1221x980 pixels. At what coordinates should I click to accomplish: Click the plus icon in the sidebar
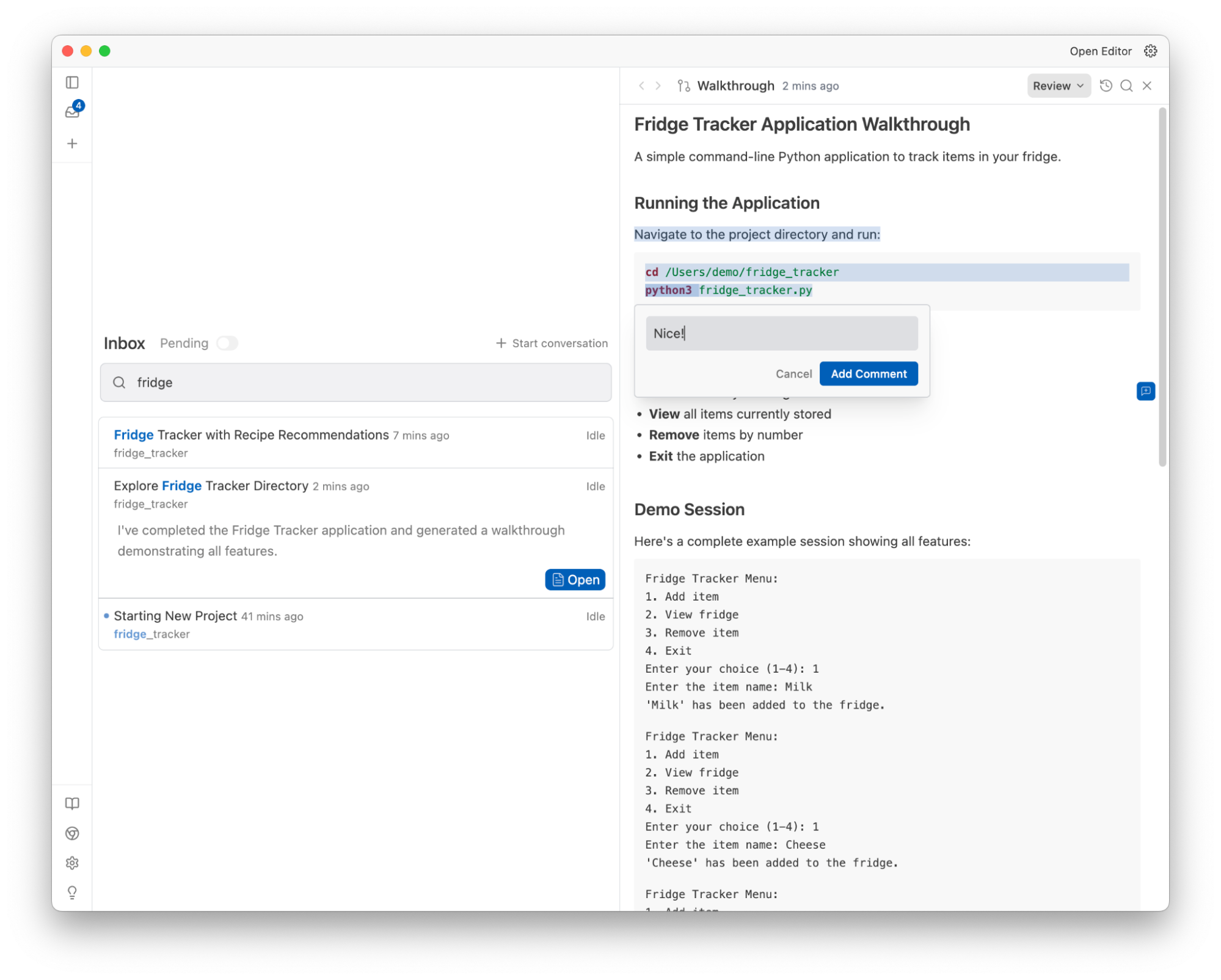[x=72, y=144]
